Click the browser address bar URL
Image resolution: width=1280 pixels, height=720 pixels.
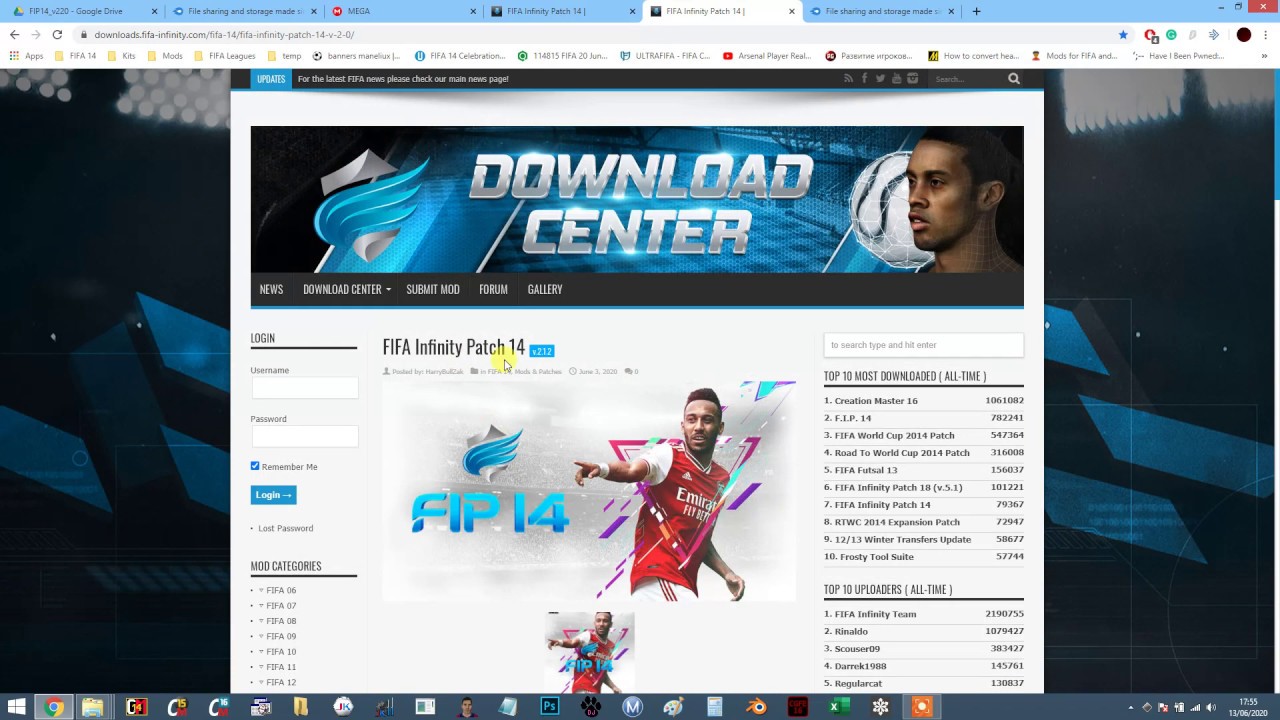[x=224, y=34]
